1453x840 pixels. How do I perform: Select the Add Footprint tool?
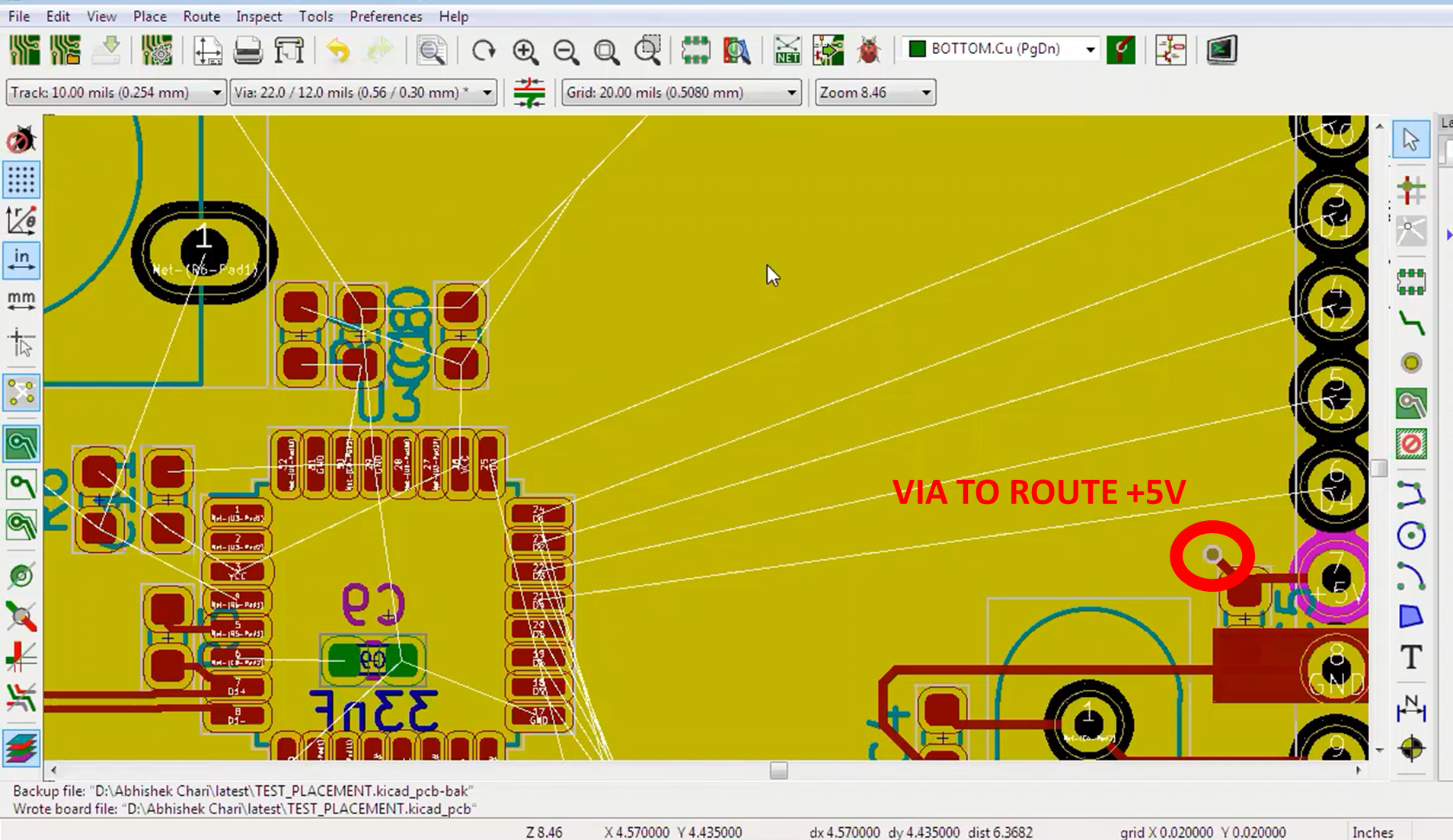pos(1411,281)
